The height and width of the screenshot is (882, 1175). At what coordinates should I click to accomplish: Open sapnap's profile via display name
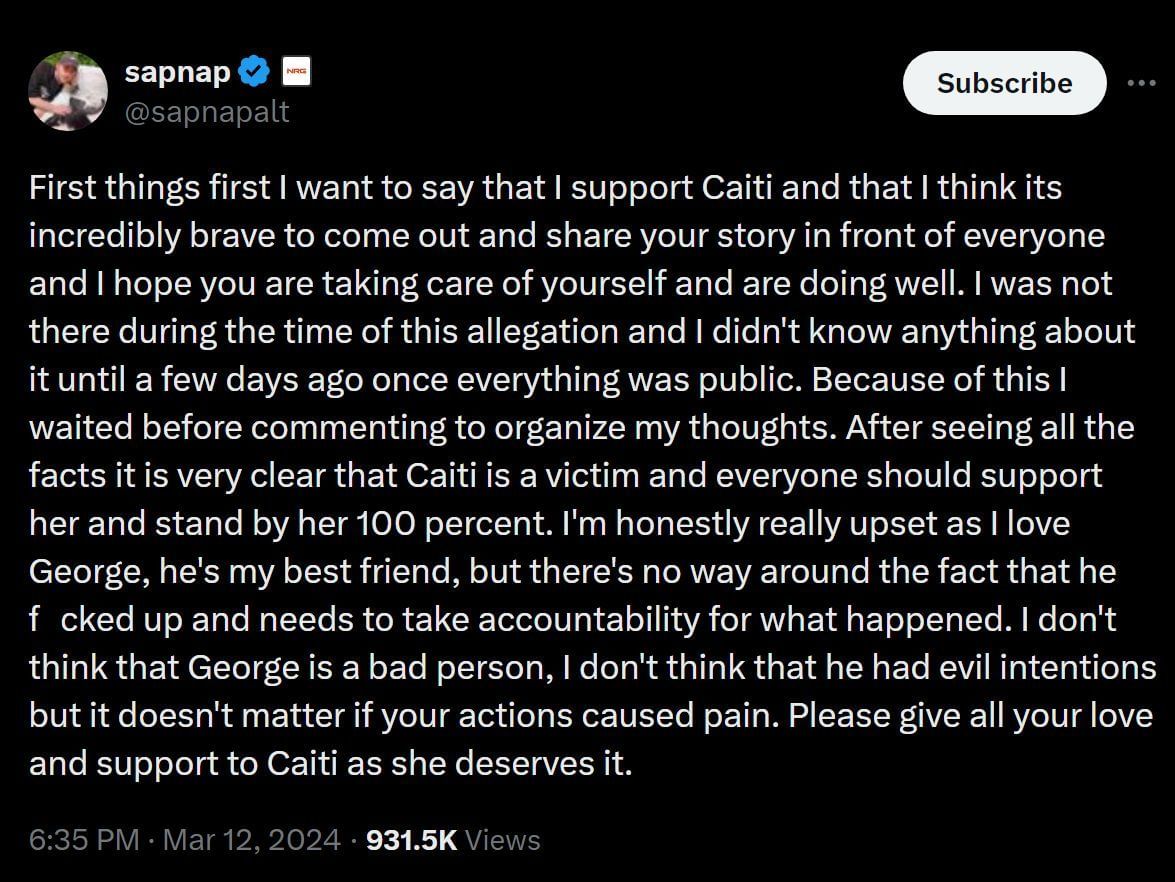pyautogui.click(x=177, y=71)
